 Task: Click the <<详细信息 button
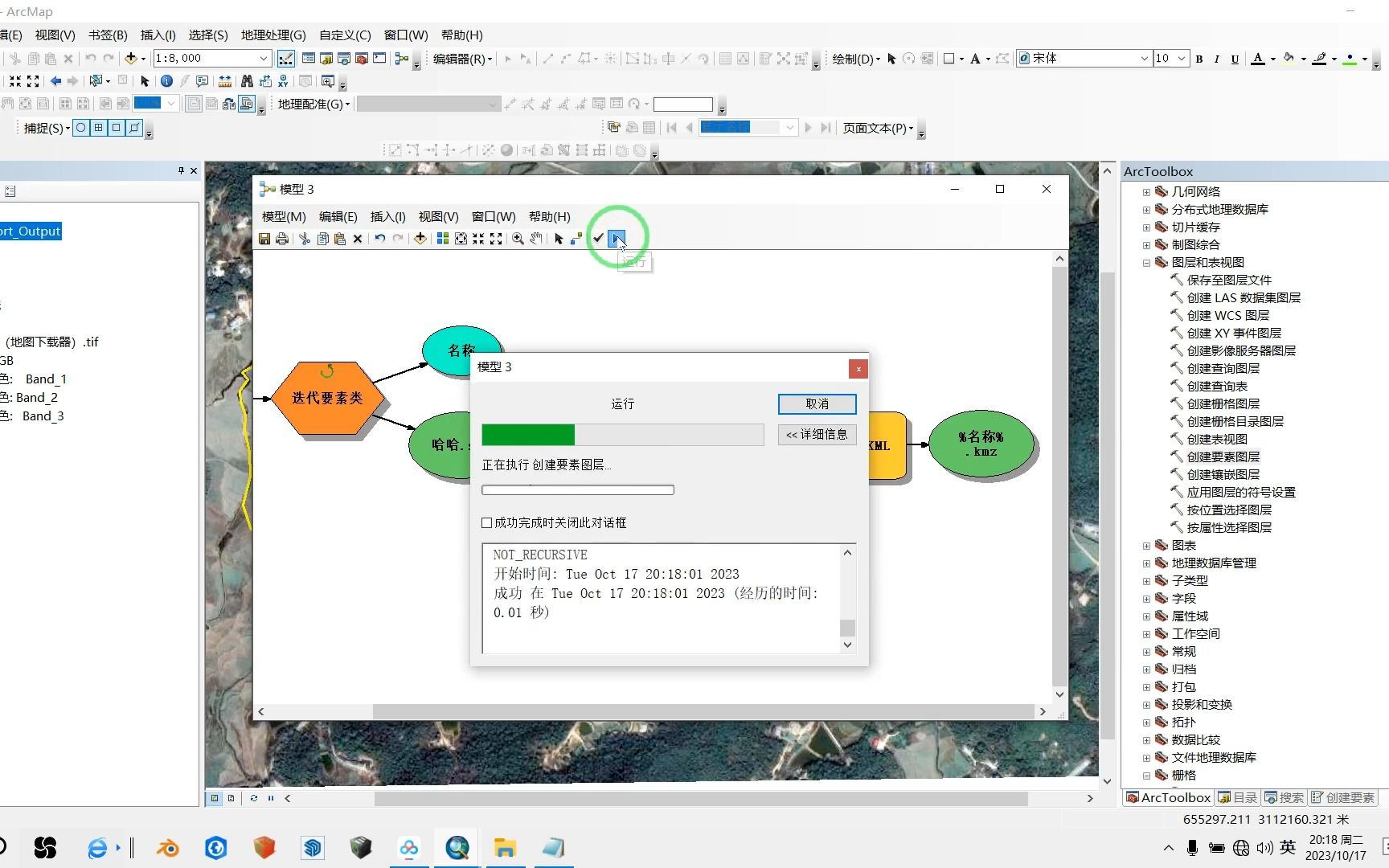(817, 434)
